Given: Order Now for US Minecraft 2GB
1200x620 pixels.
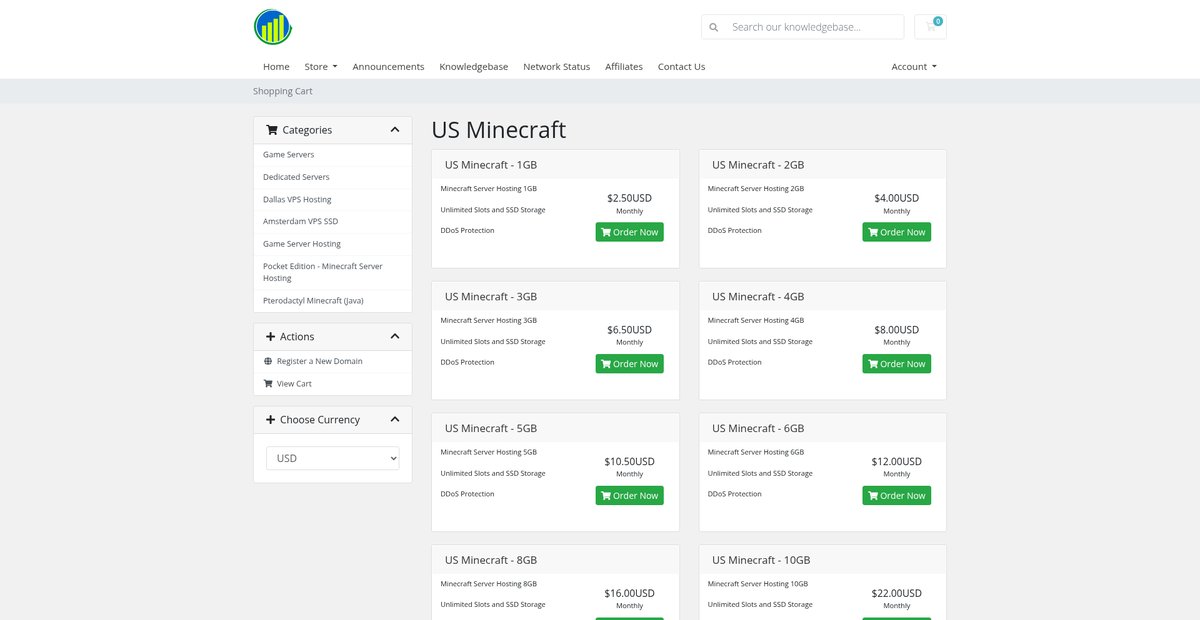Looking at the screenshot, I should pyautogui.click(x=897, y=232).
